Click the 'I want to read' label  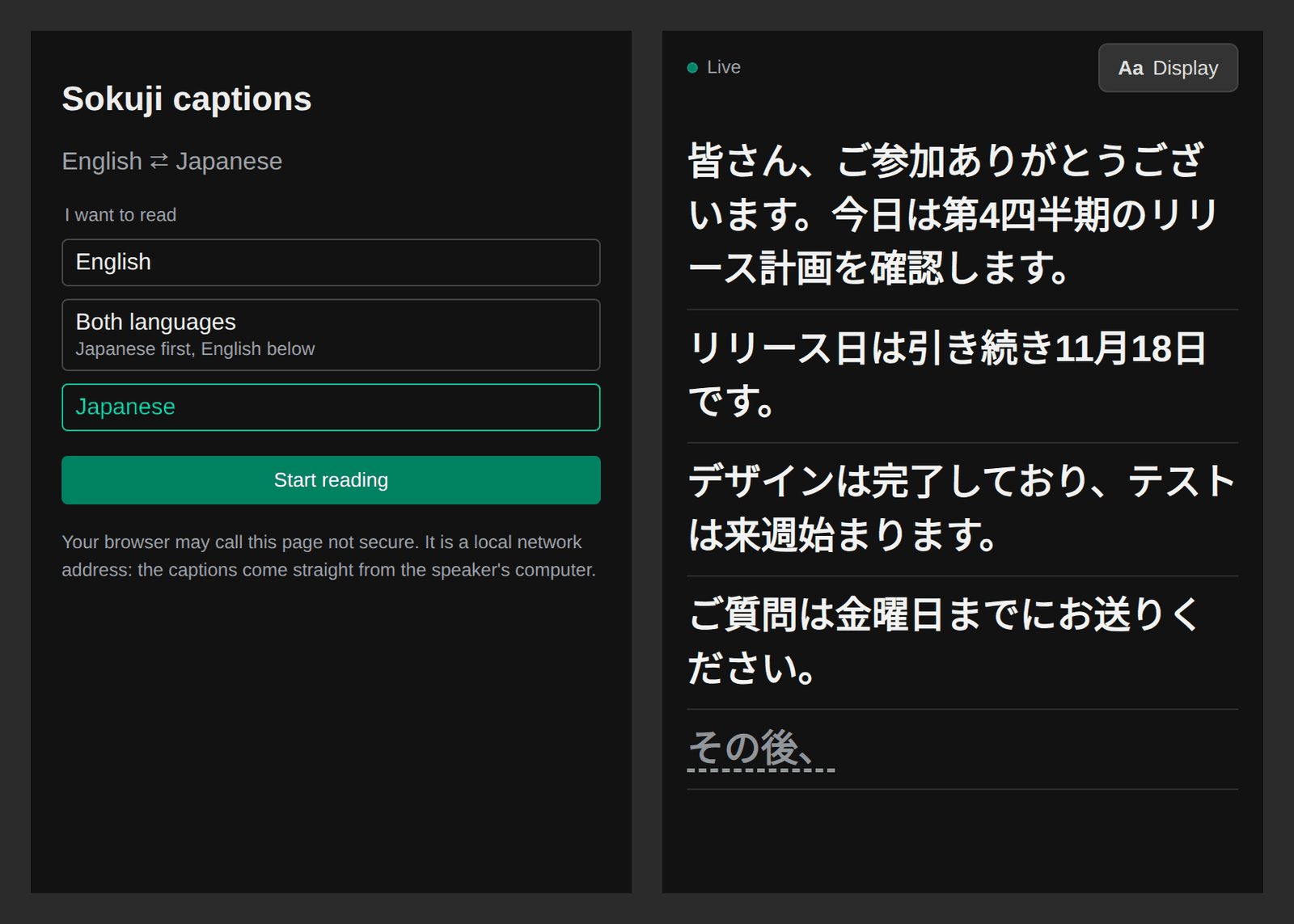pyautogui.click(x=121, y=215)
